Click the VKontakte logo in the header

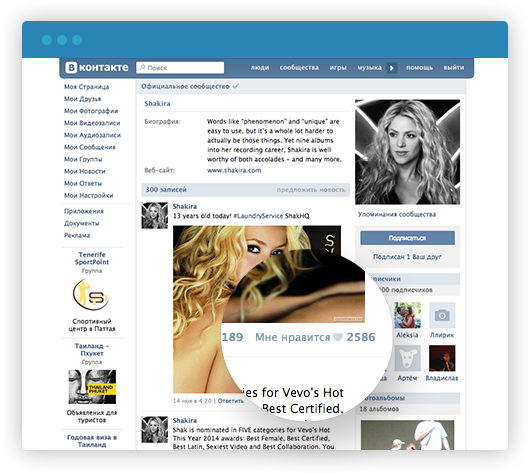pyautogui.click(x=97, y=68)
